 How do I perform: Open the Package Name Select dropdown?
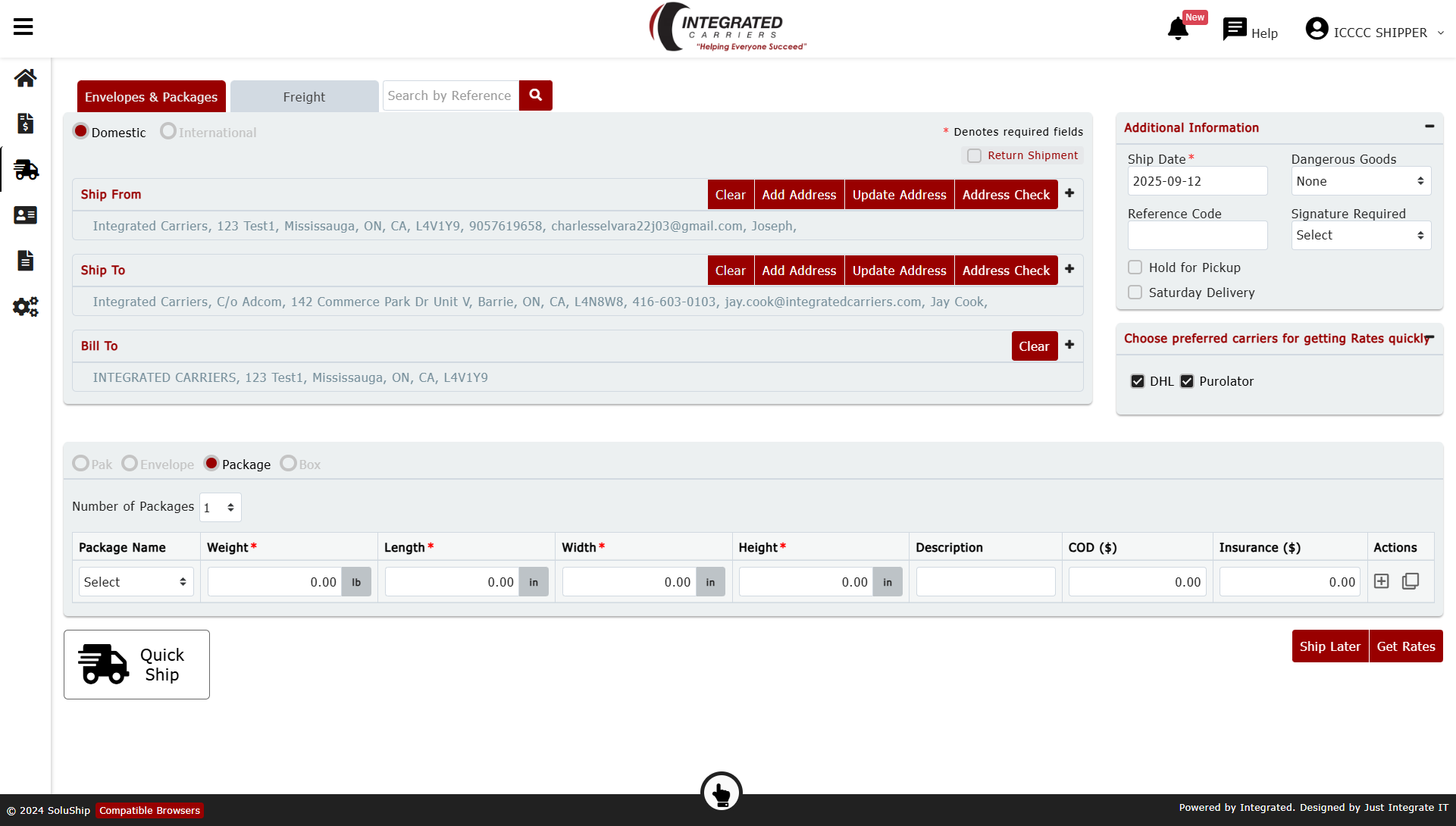coord(136,582)
